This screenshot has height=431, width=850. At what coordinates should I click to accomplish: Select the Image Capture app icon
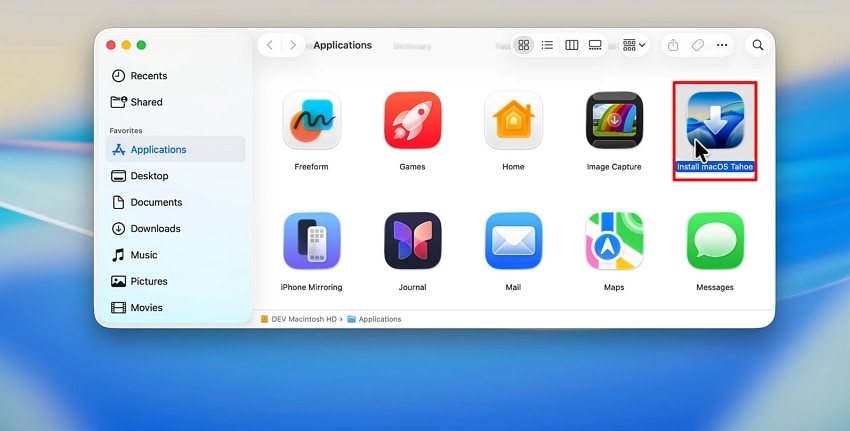point(614,120)
